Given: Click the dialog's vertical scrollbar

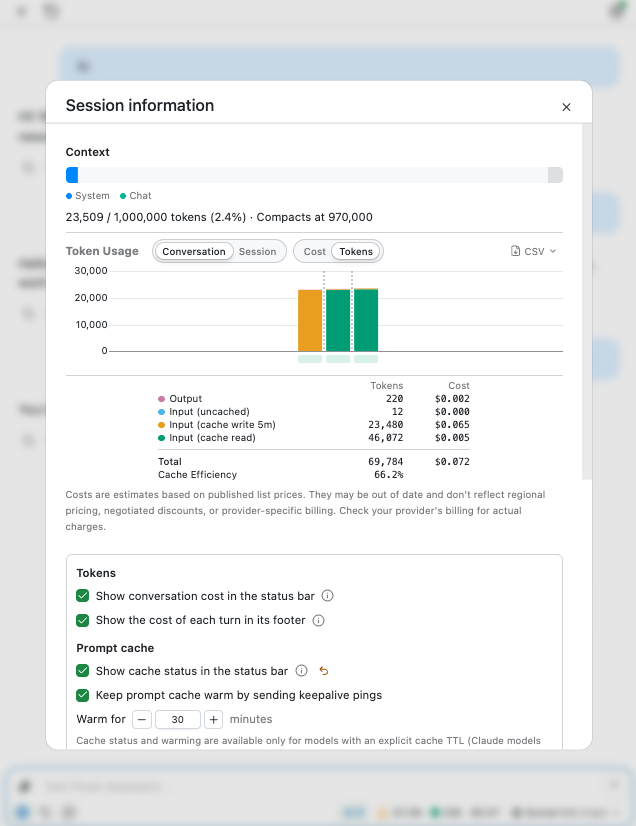Looking at the screenshot, I should (586, 301).
